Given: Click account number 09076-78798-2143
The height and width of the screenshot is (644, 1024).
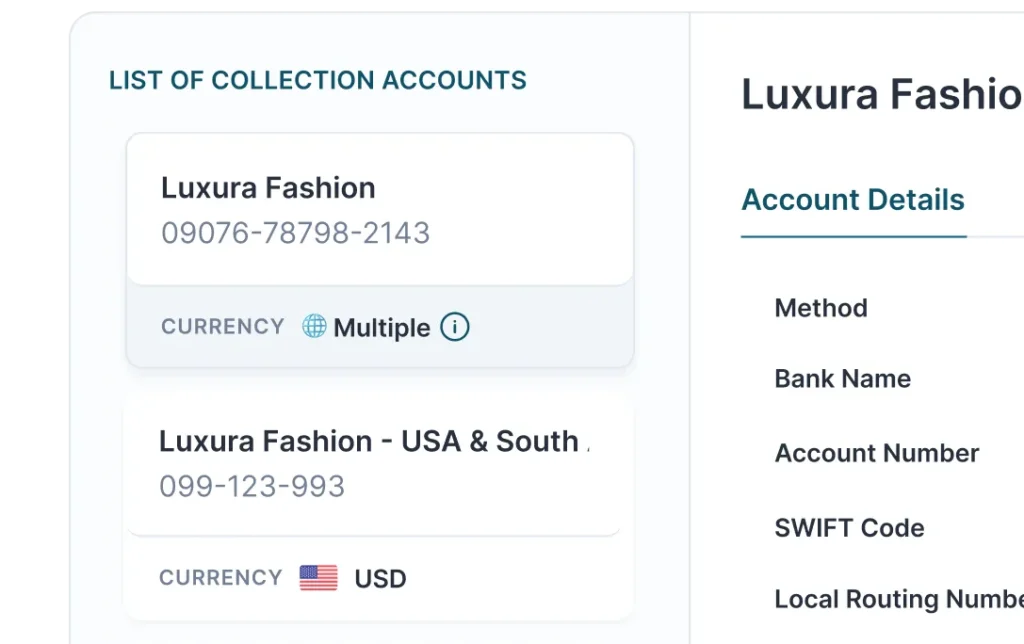Looking at the screenshot, I should (x=295, y=233).
